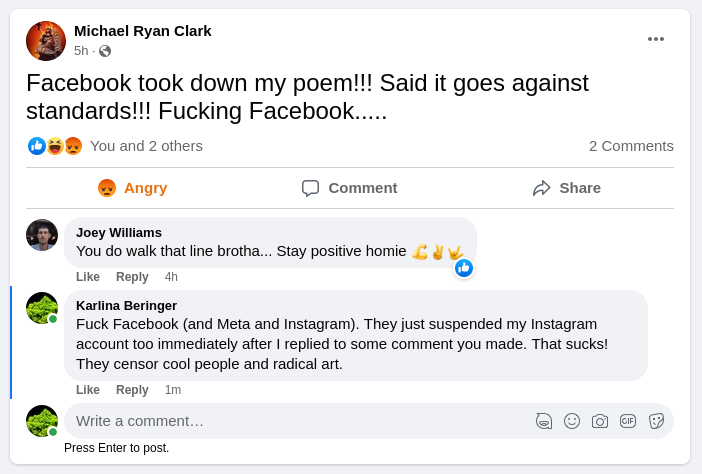The height and width of the screenshot is (474, 702).
Task: View the post's reaction emoji summary
Action: click(x=55, y=146)
